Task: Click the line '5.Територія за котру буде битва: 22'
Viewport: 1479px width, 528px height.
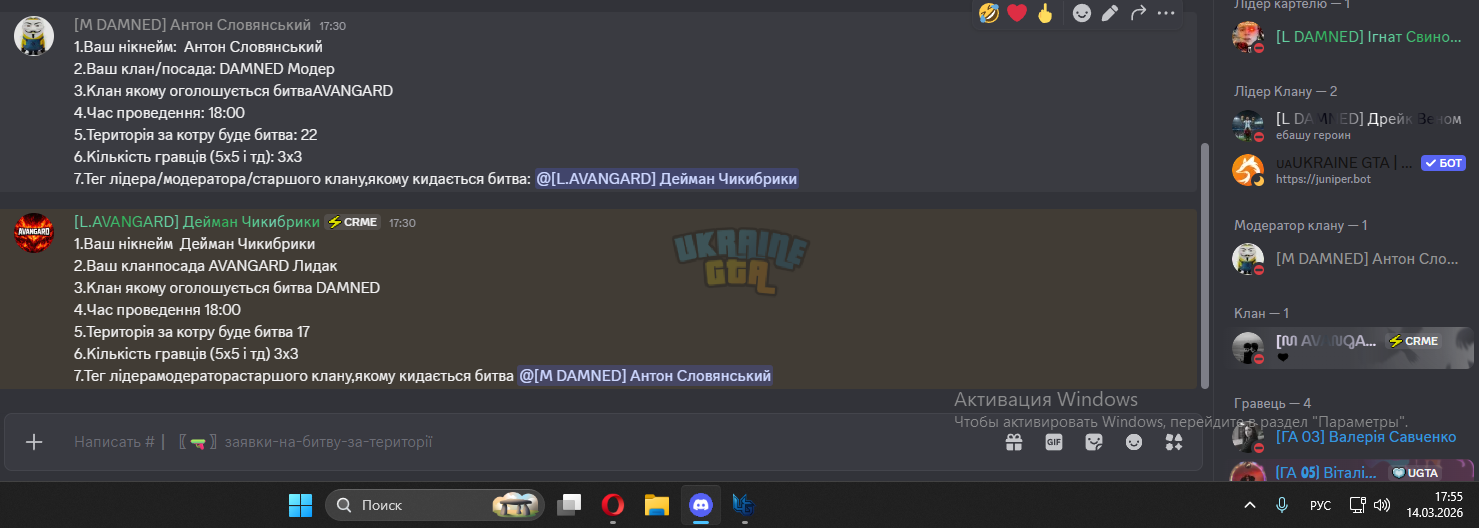Action: tap(196, 135)
